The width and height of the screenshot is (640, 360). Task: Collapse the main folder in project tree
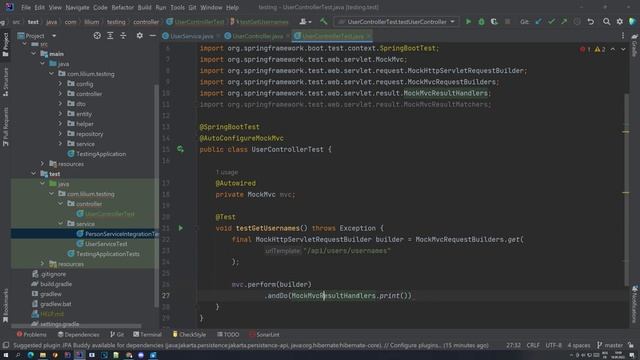pyautogui.click(x=34, y=54)
